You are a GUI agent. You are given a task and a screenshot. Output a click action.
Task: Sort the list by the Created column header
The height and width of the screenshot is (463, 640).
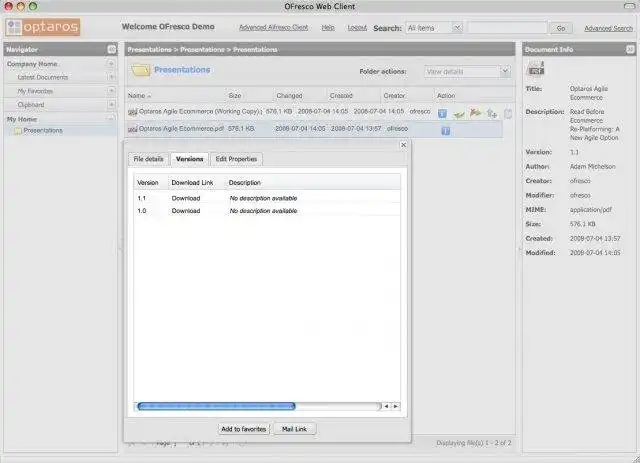[x=341, y=96]
